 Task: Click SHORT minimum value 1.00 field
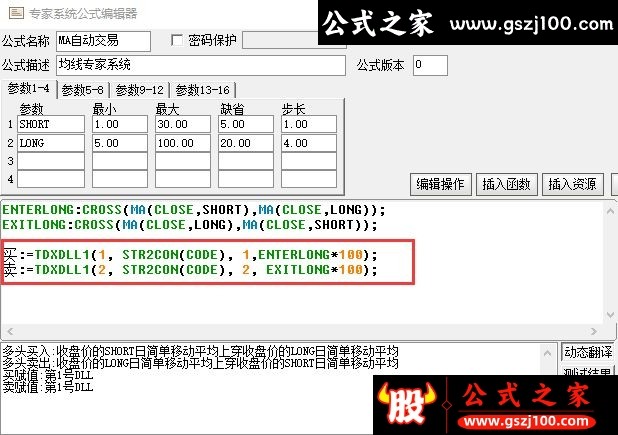click(x=120, y=124)
